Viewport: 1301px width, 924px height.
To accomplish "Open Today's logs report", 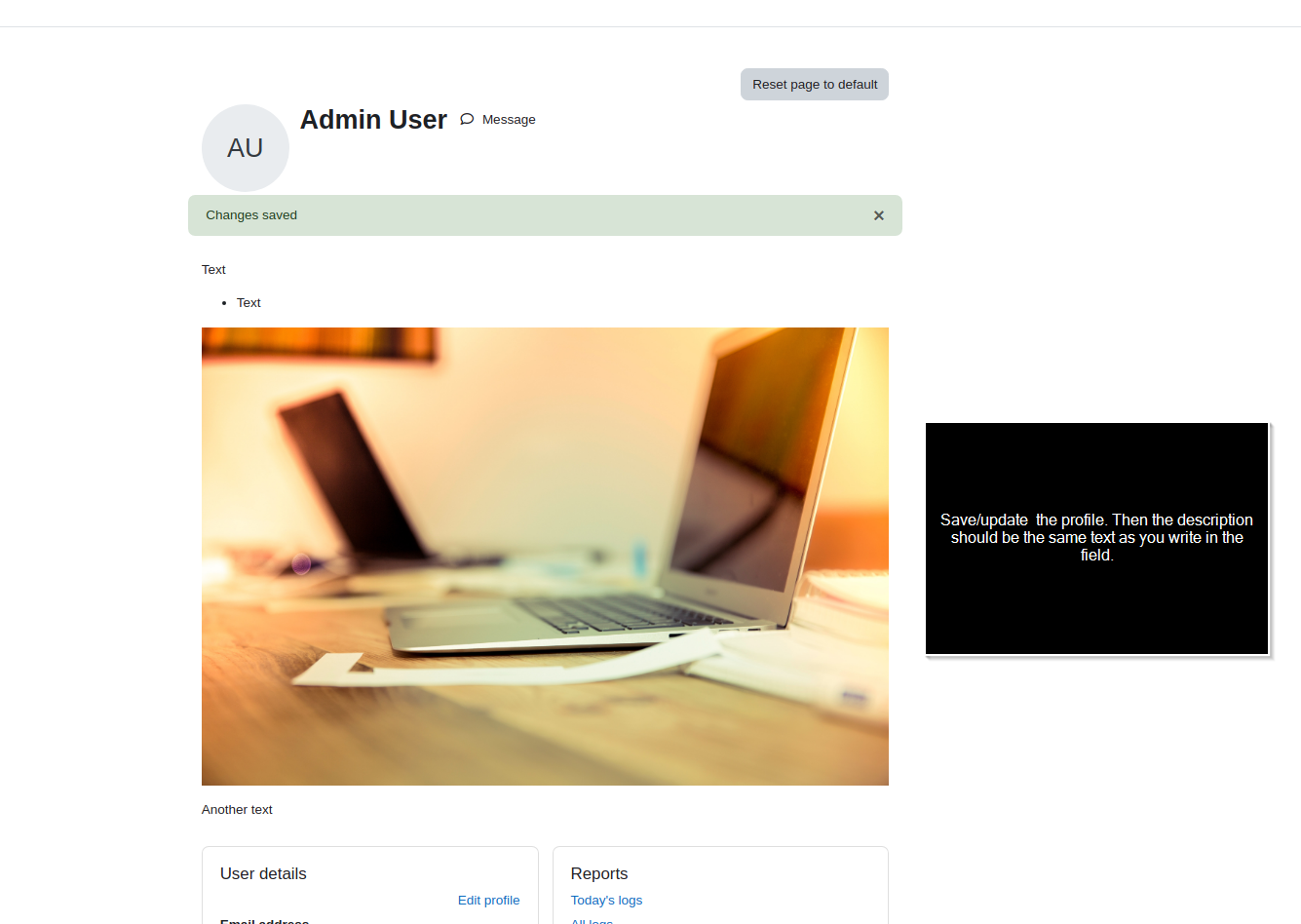I will tap(606, 901).
